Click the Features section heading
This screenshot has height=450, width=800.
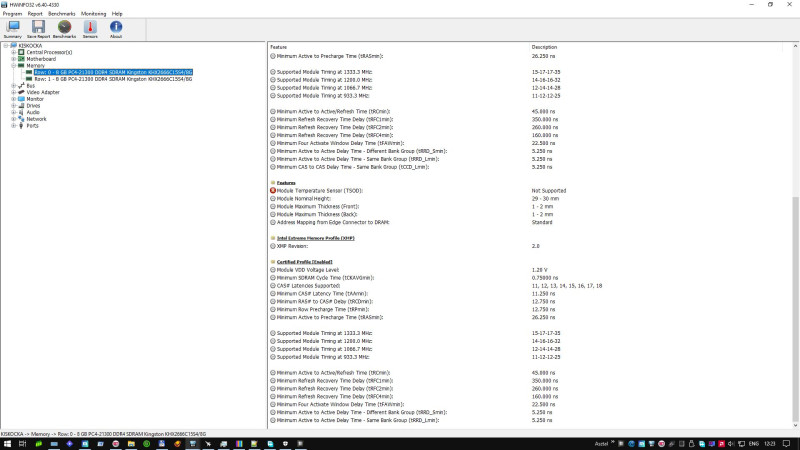coord(286,183)
